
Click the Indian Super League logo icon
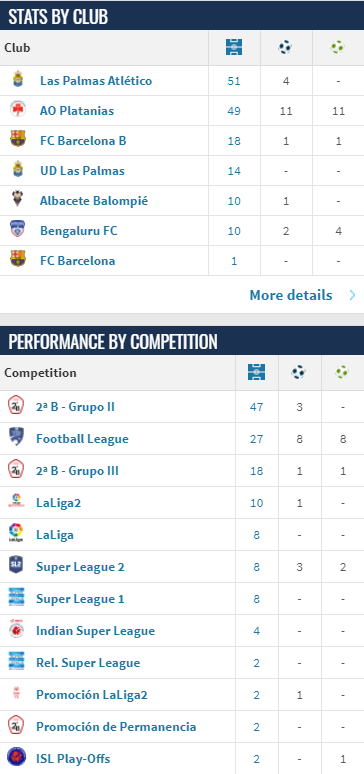coord(16,629)
